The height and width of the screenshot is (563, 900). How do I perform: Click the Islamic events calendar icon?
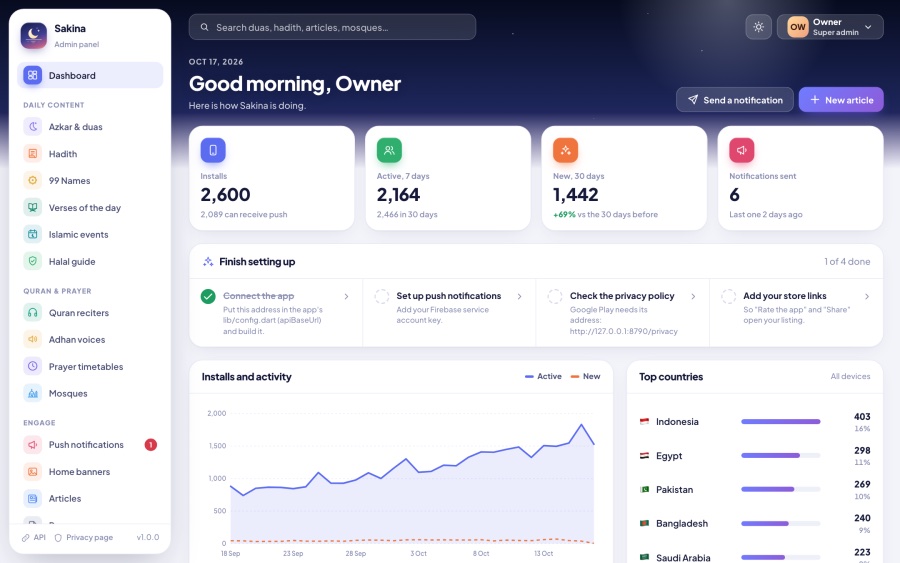(33, 234)
